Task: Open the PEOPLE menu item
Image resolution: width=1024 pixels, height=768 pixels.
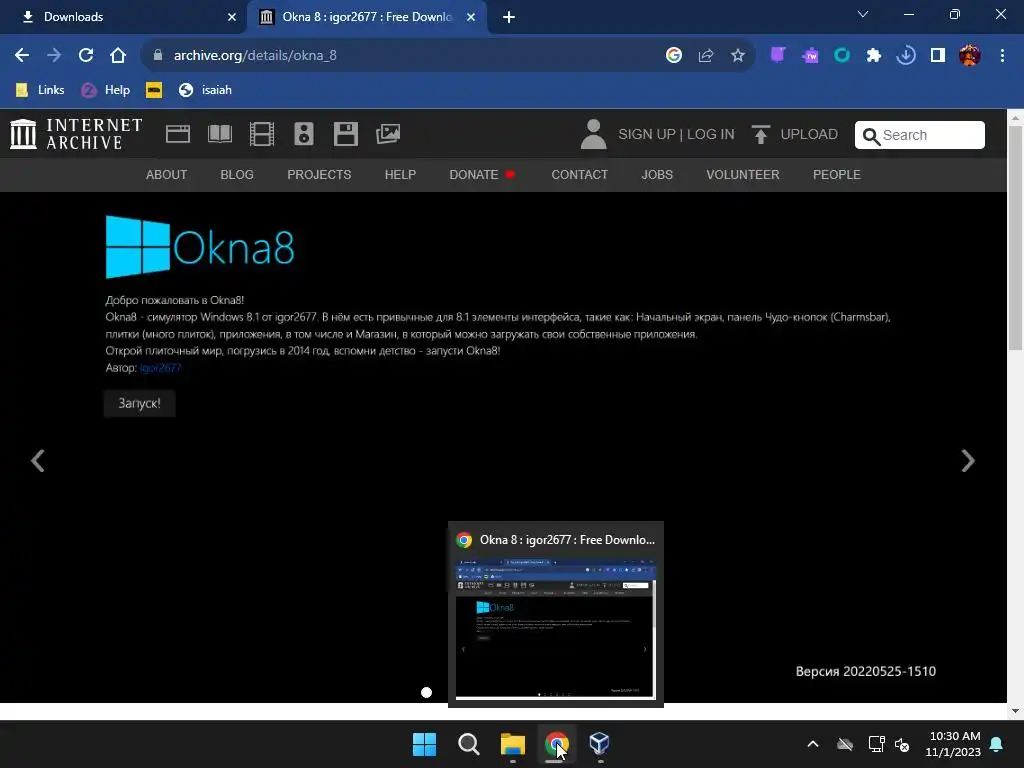Action: coord(837,175)
